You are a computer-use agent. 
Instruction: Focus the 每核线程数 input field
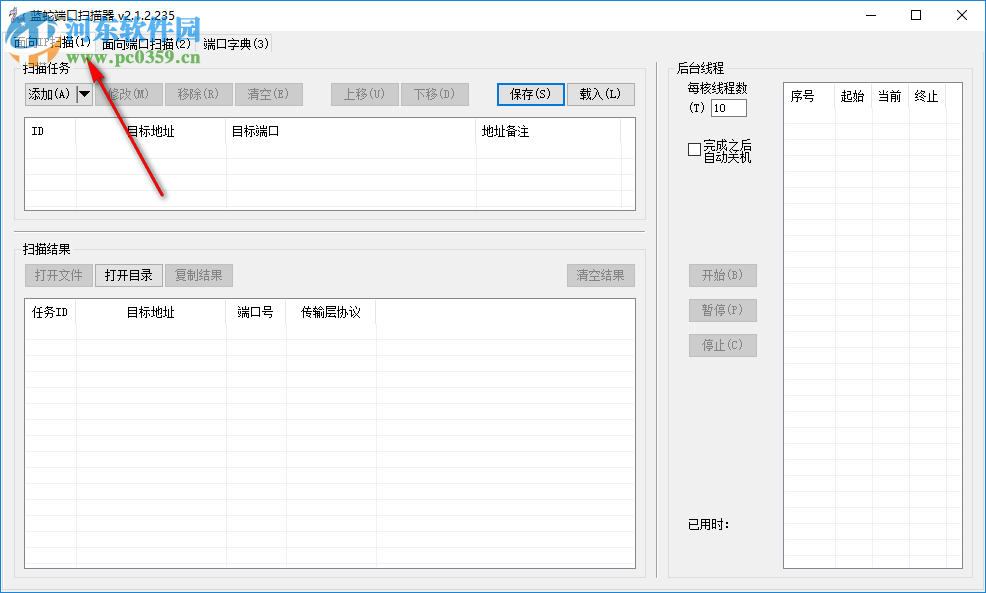(x=729, y=108)
